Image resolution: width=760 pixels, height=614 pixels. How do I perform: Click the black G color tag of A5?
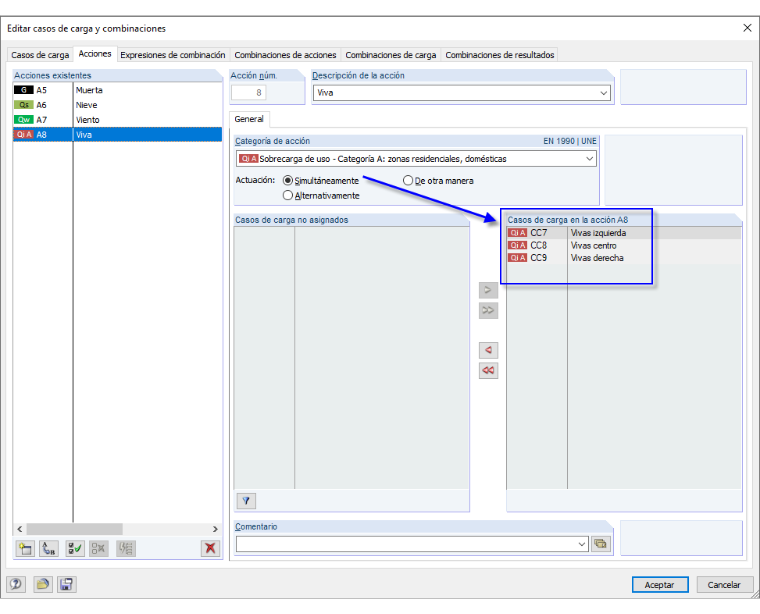pyautogui.click(x=24, y=90)
